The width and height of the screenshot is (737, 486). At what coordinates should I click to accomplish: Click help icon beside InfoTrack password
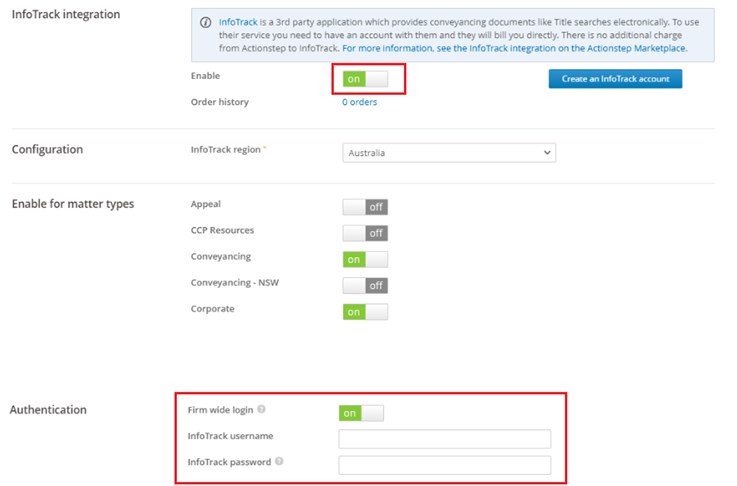tap(279, 461)
